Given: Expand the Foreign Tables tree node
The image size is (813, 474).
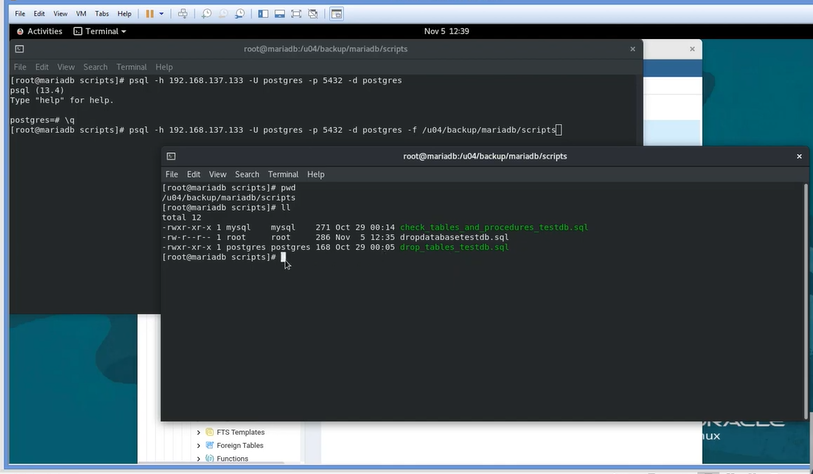Looking at the screenshot, I should tap(198, 445).
